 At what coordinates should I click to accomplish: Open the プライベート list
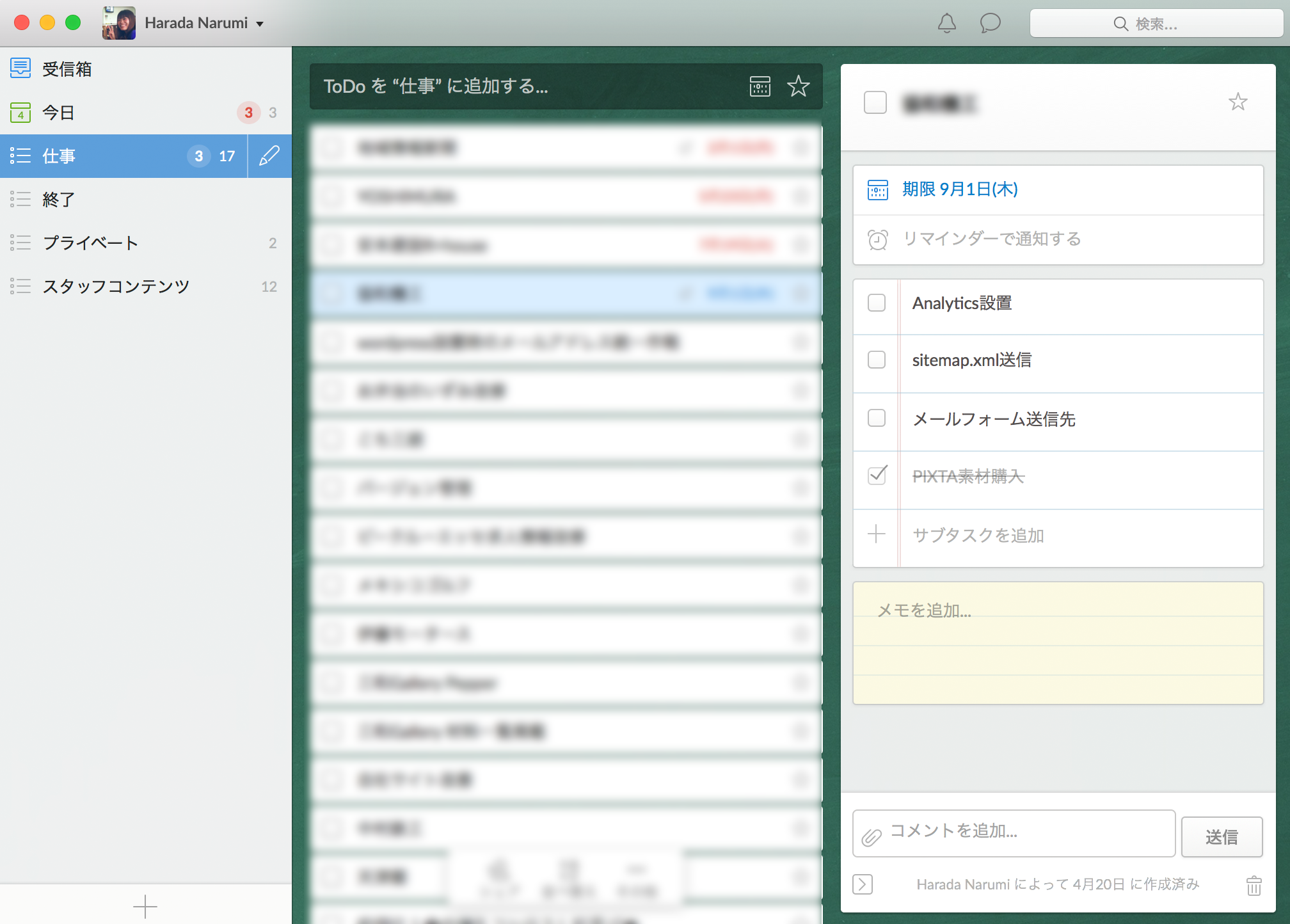pos(146,243)
